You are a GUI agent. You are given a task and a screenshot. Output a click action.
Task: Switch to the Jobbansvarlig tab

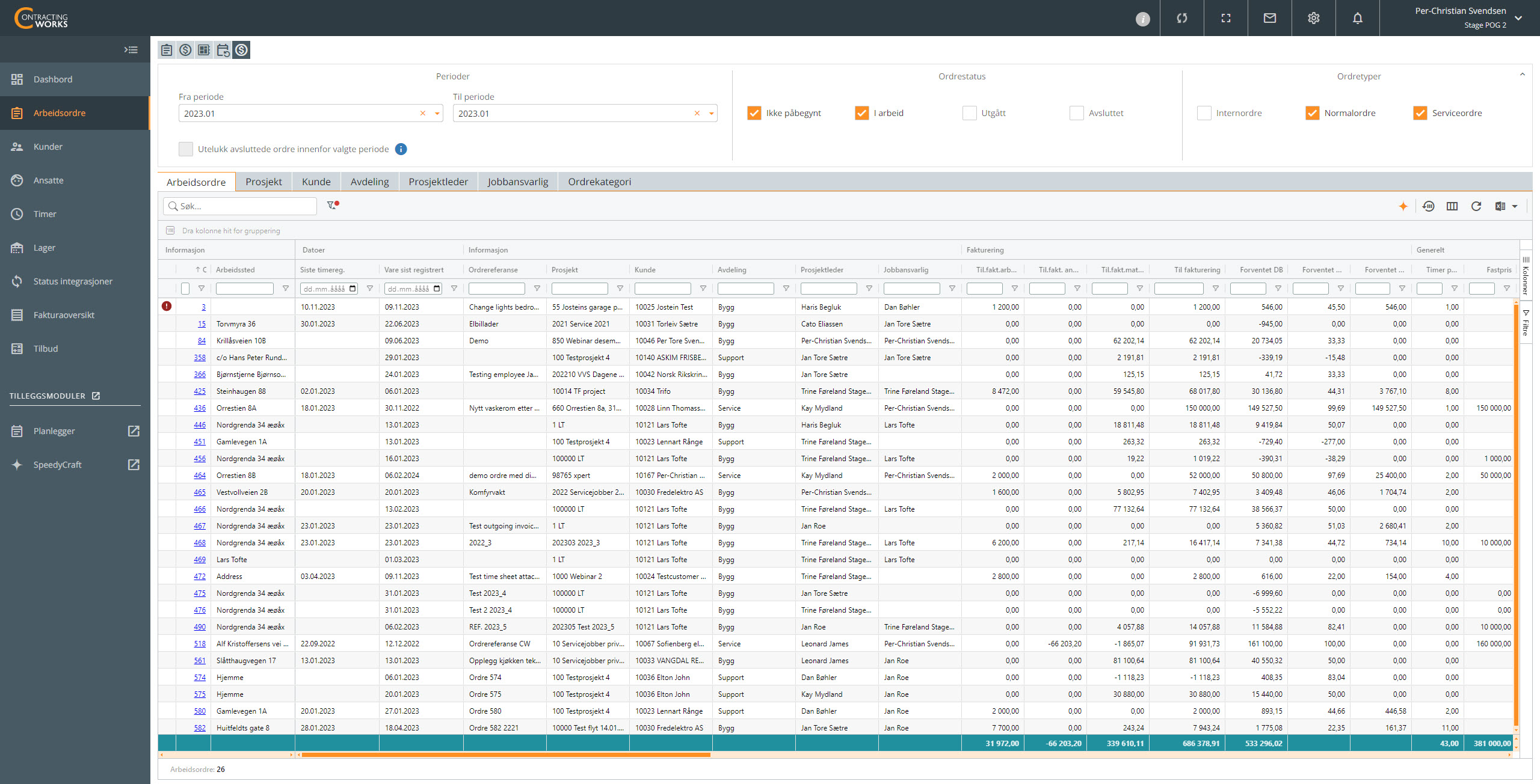point(518,182)
